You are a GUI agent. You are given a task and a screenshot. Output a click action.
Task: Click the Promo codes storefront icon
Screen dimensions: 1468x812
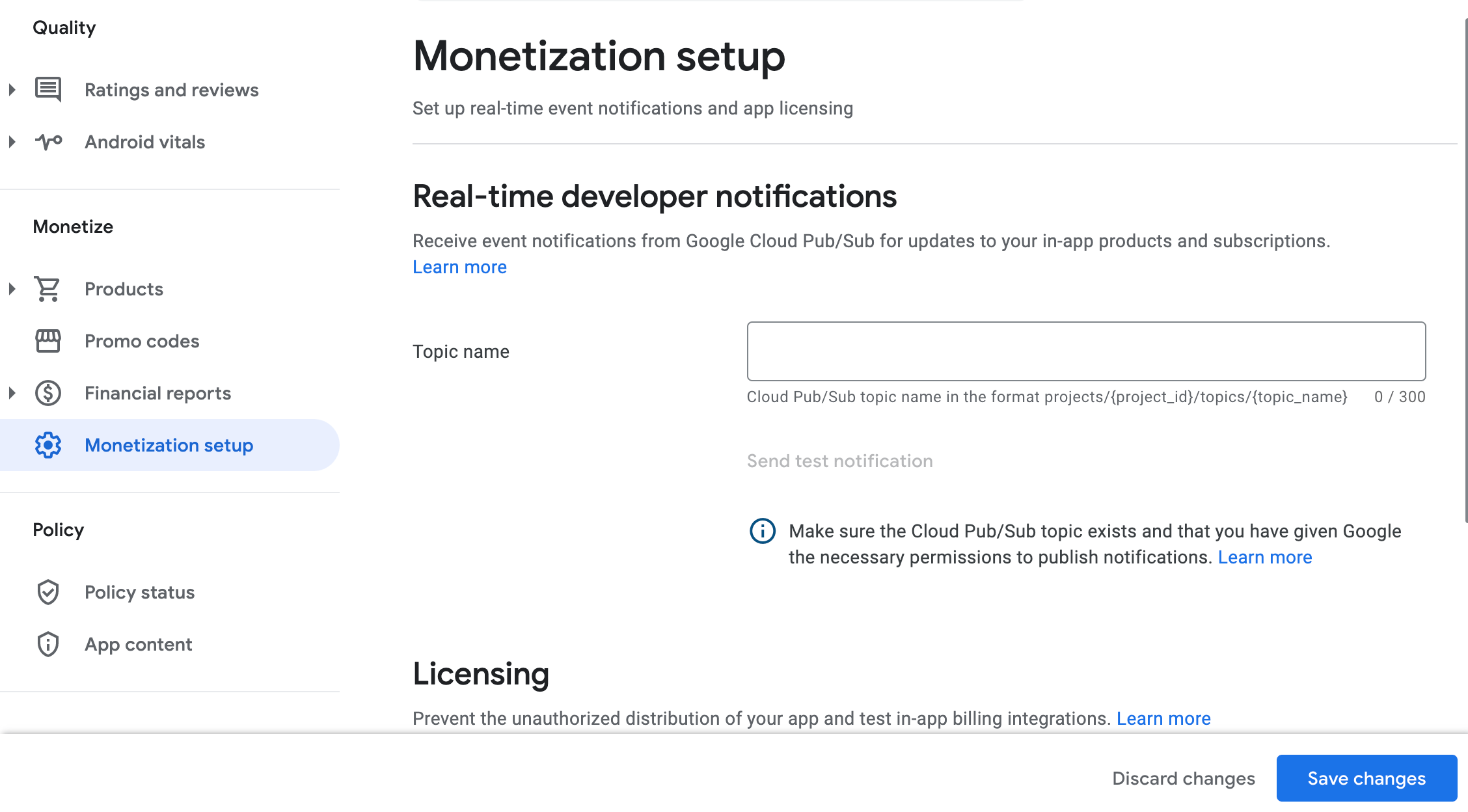pyautogui.click(x=48, y=341)
